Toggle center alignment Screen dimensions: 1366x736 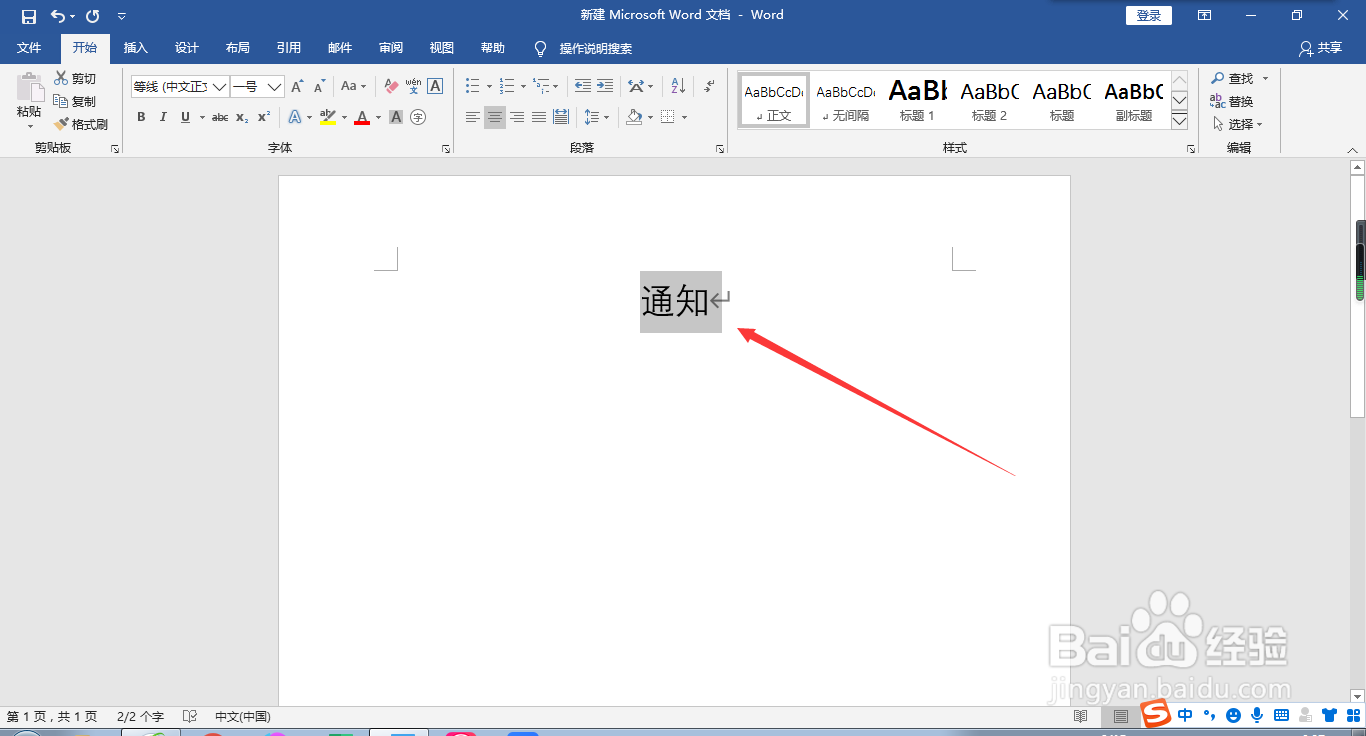[495, 117]
